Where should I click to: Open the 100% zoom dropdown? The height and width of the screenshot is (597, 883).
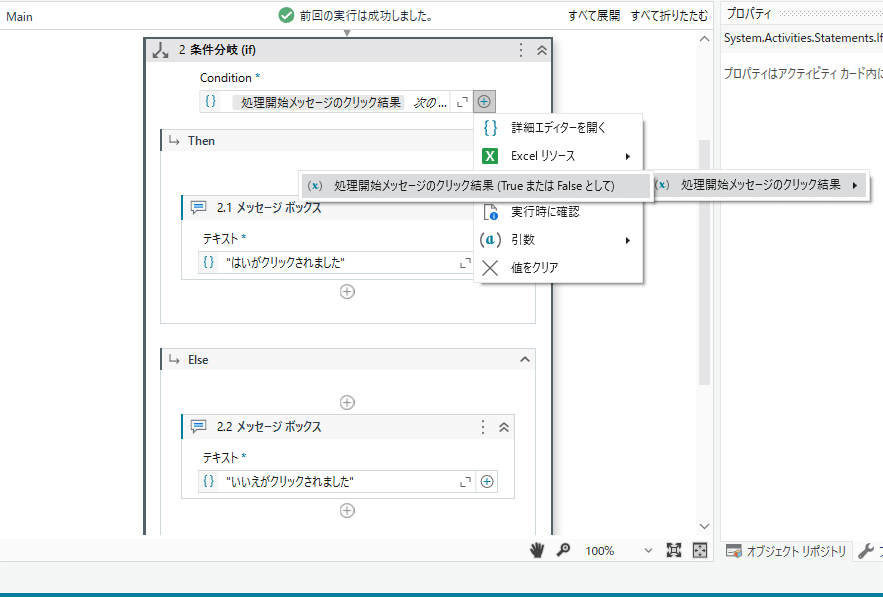(x=648, y=551)
